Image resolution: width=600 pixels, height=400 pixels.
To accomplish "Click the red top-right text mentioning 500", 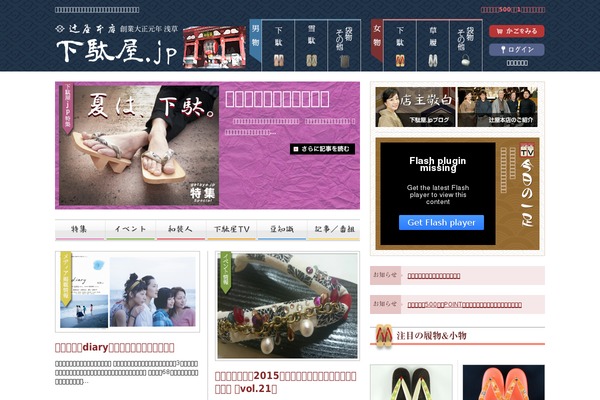I will pyautogui.click(x=513, y=10).
